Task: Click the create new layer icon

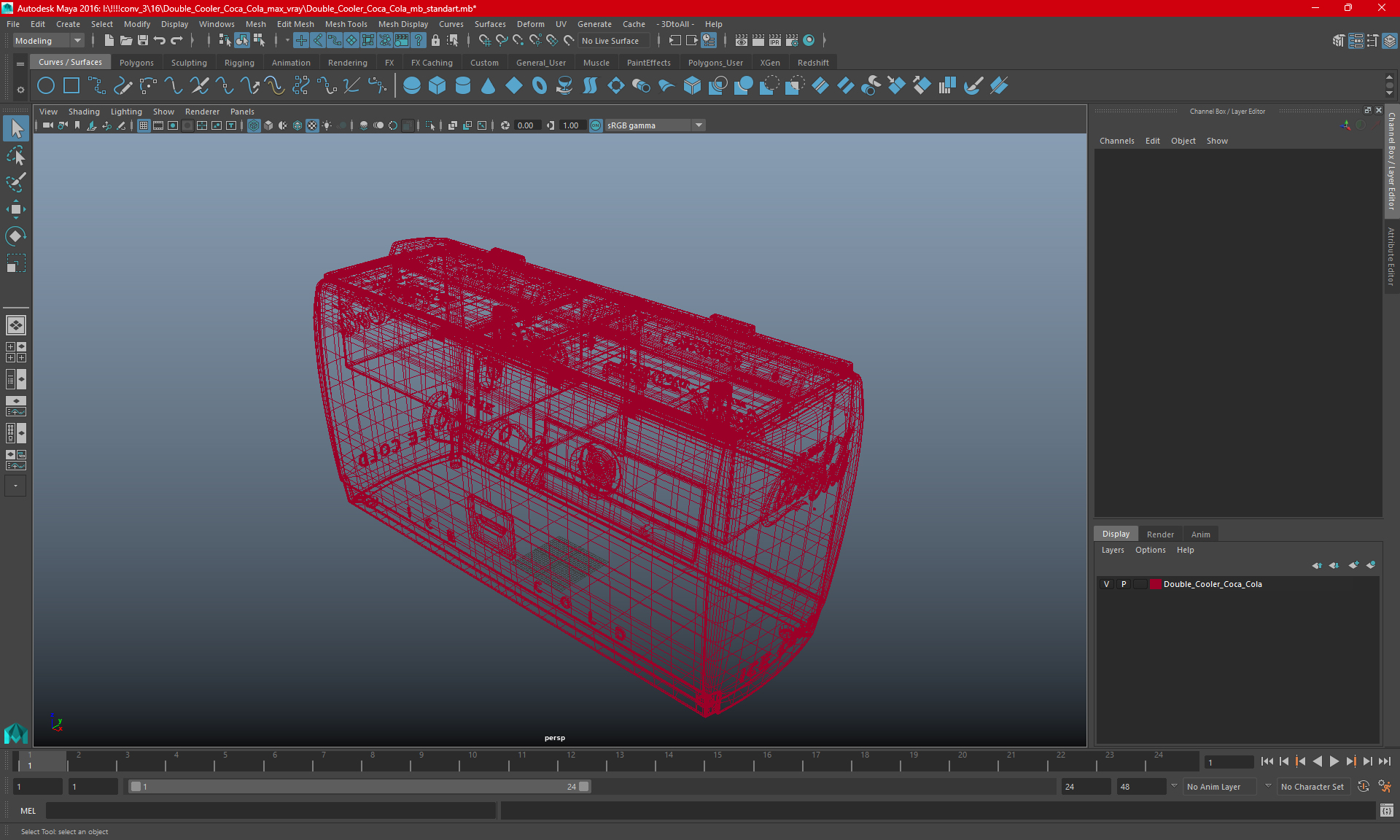Action: 1353,565
